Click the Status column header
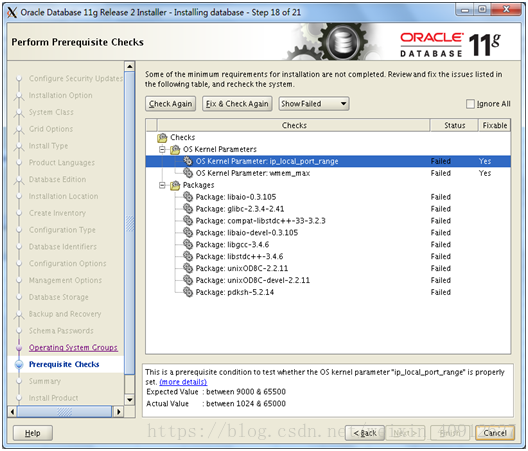The image size is (528, 451). [454, 125]
